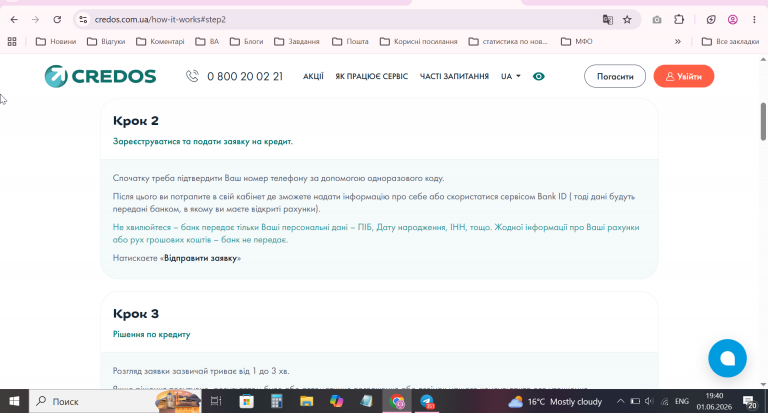Open the Windows Start menu

[14, 402]
